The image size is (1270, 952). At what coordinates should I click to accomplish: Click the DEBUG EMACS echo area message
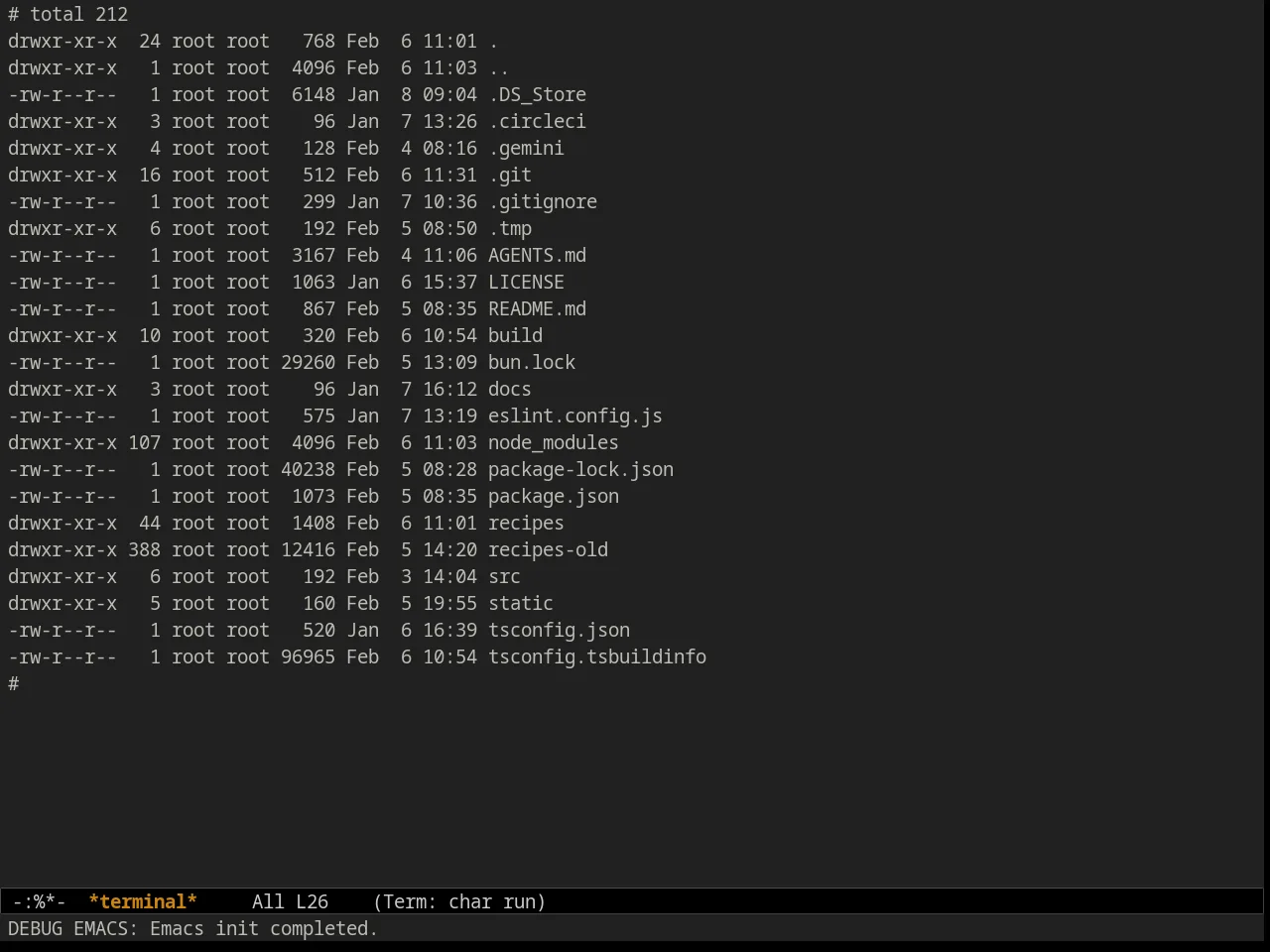[192, 928]
